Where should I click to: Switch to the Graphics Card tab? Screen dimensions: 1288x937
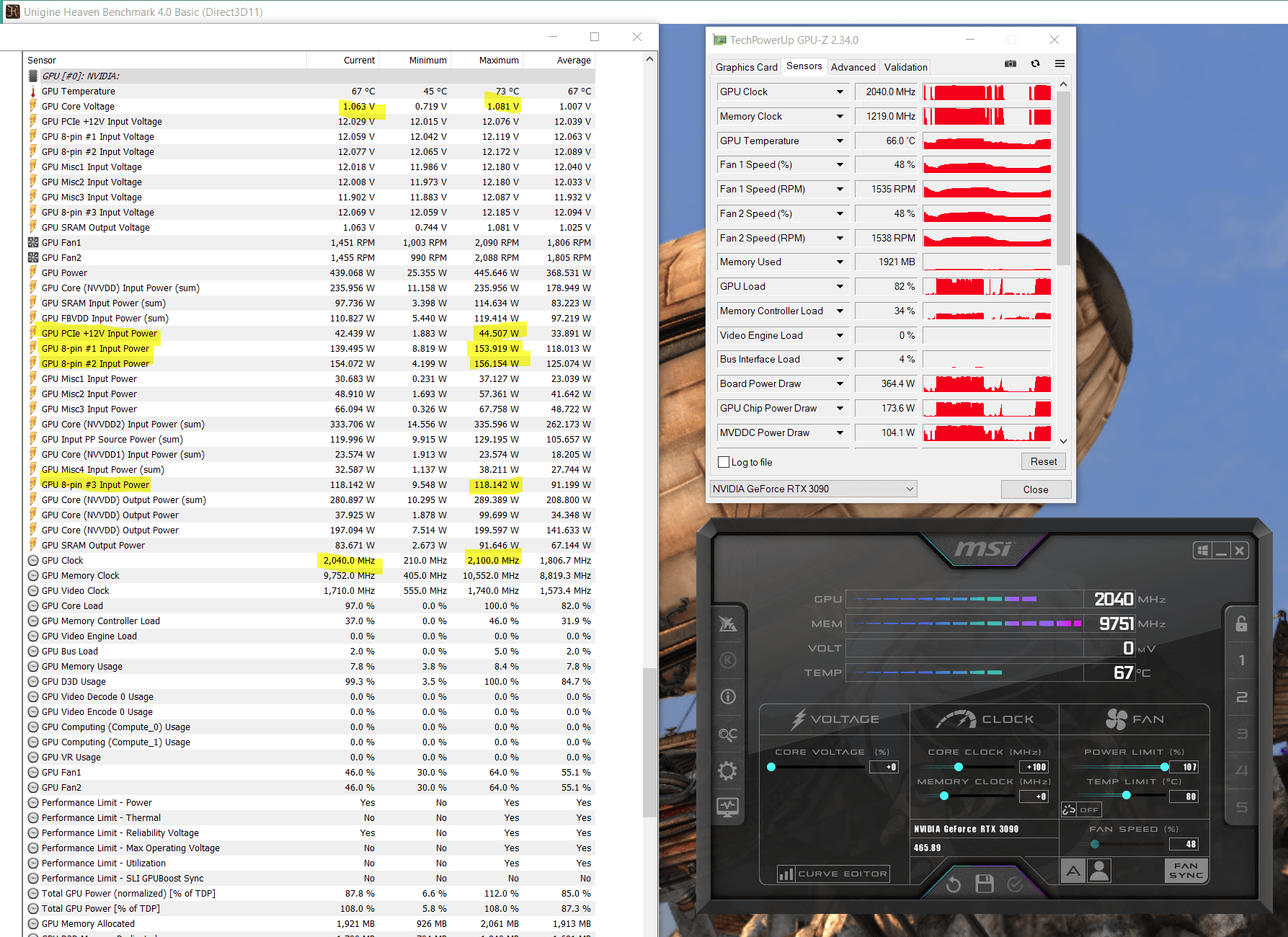click(746, 67)
